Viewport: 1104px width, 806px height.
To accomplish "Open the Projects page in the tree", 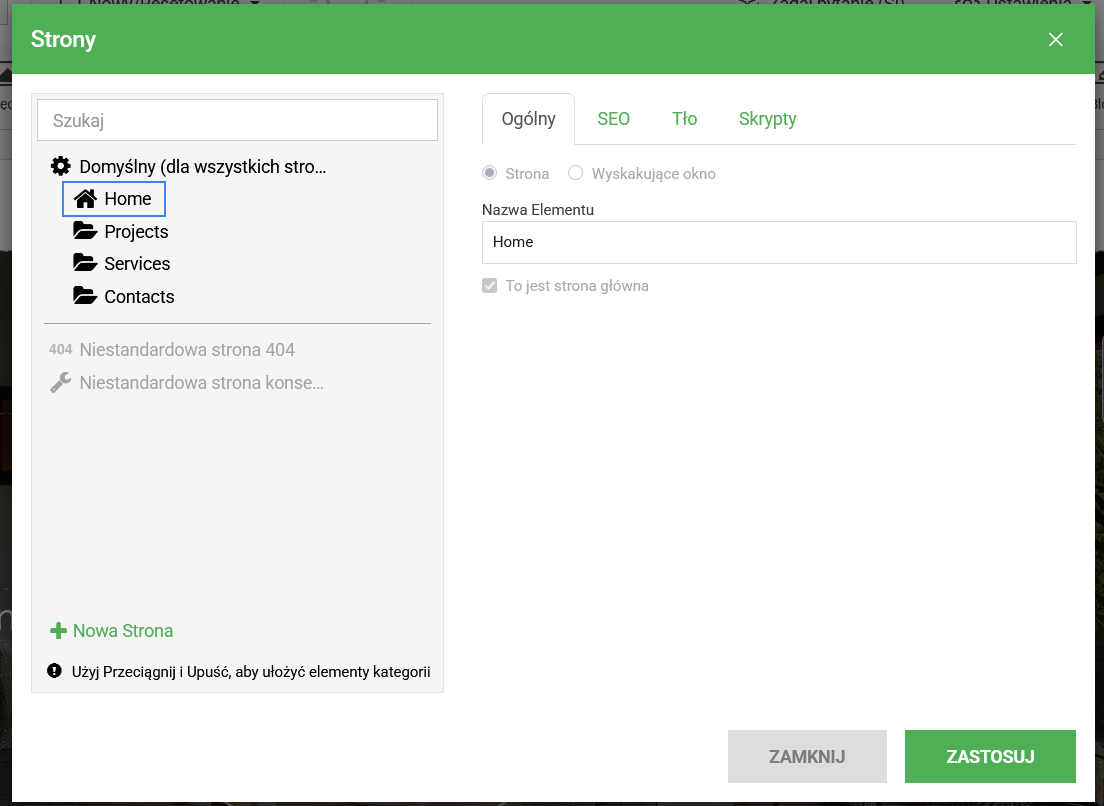I will click(x=136, y=232).
